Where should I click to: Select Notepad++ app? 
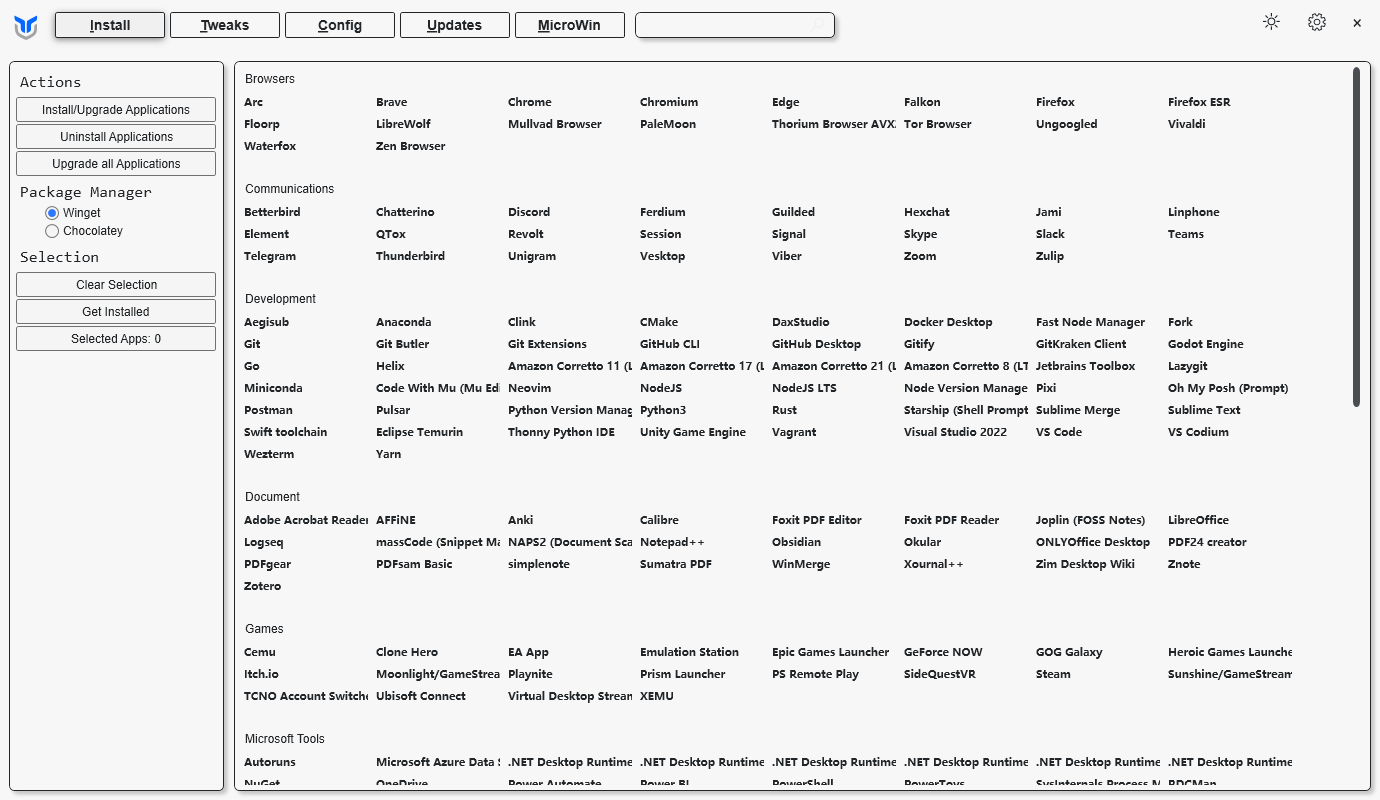672,542
